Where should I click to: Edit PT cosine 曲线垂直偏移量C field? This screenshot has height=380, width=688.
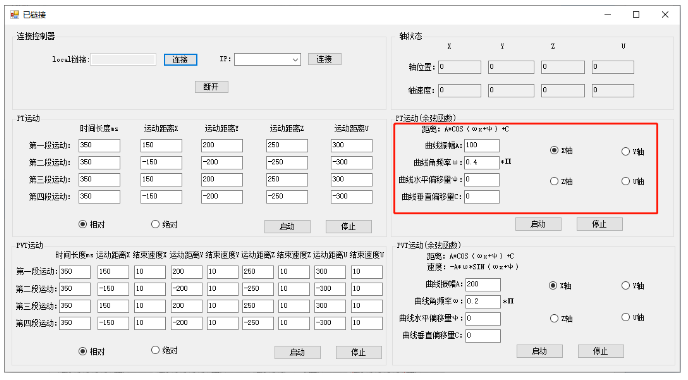pyautogui.click(x=482, y=197)
